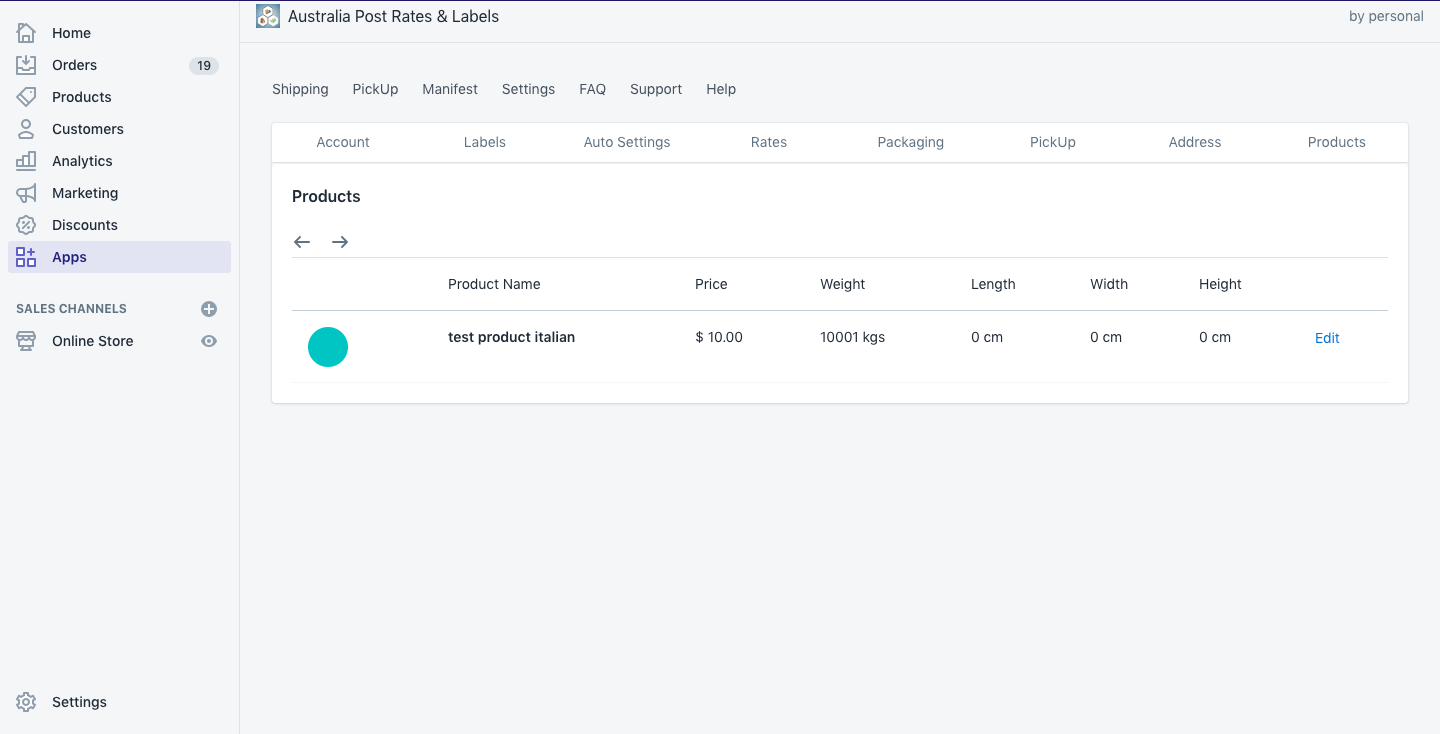
Task: Open the PickUp top menu item
Action: [x=375, y=89]
